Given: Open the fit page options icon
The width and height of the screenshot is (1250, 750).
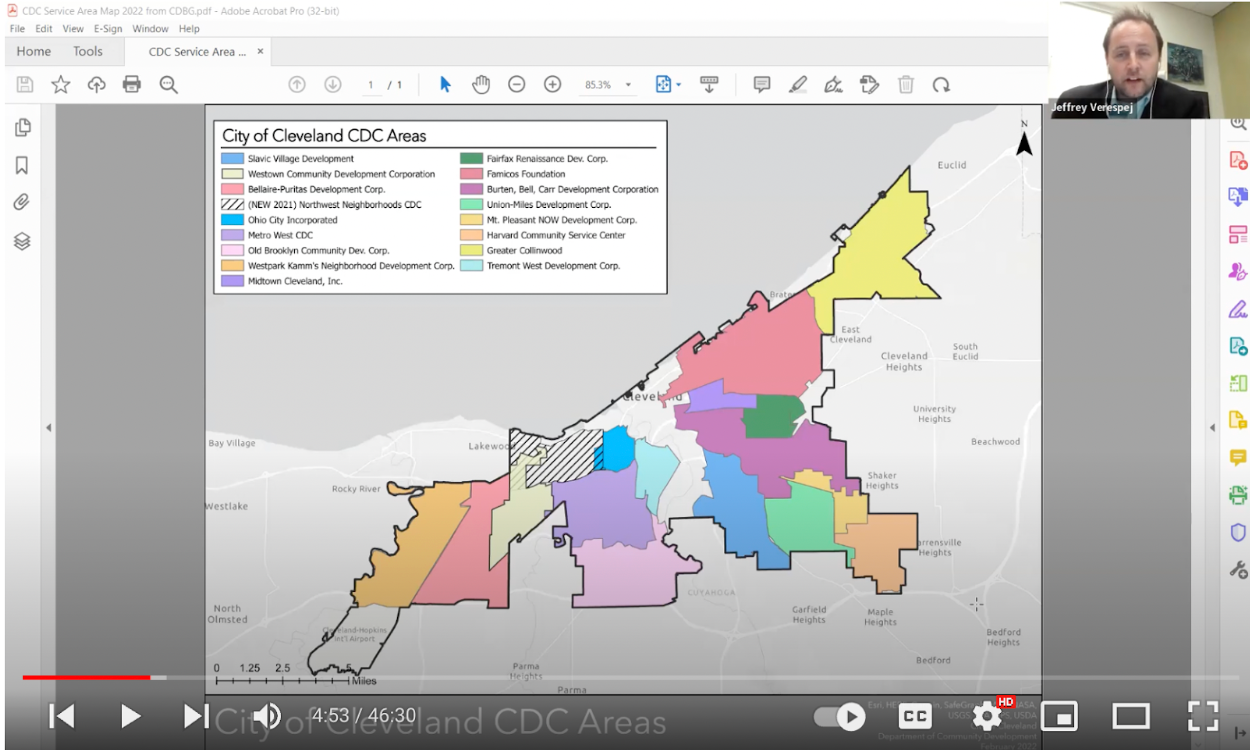Looking at the screenshot, I should pos(665,85).
